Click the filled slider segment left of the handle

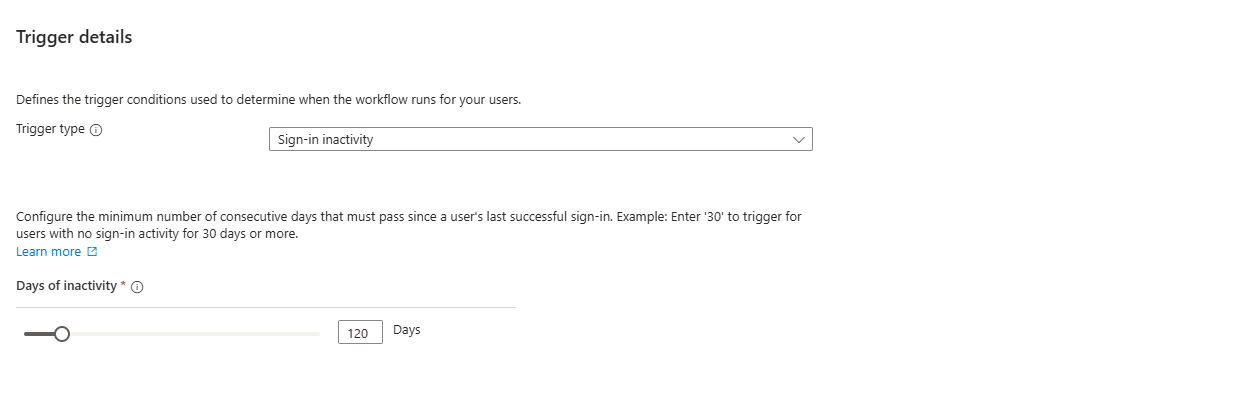point(38,334)
